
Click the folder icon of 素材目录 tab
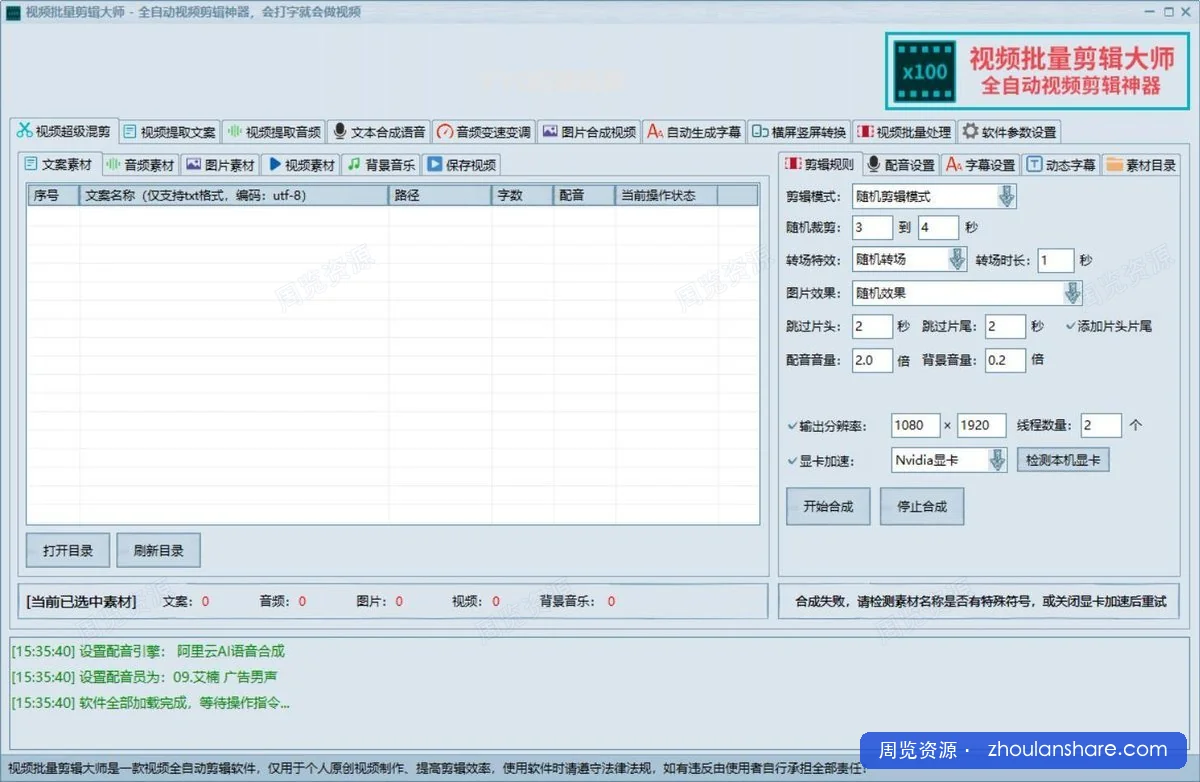1114,165
